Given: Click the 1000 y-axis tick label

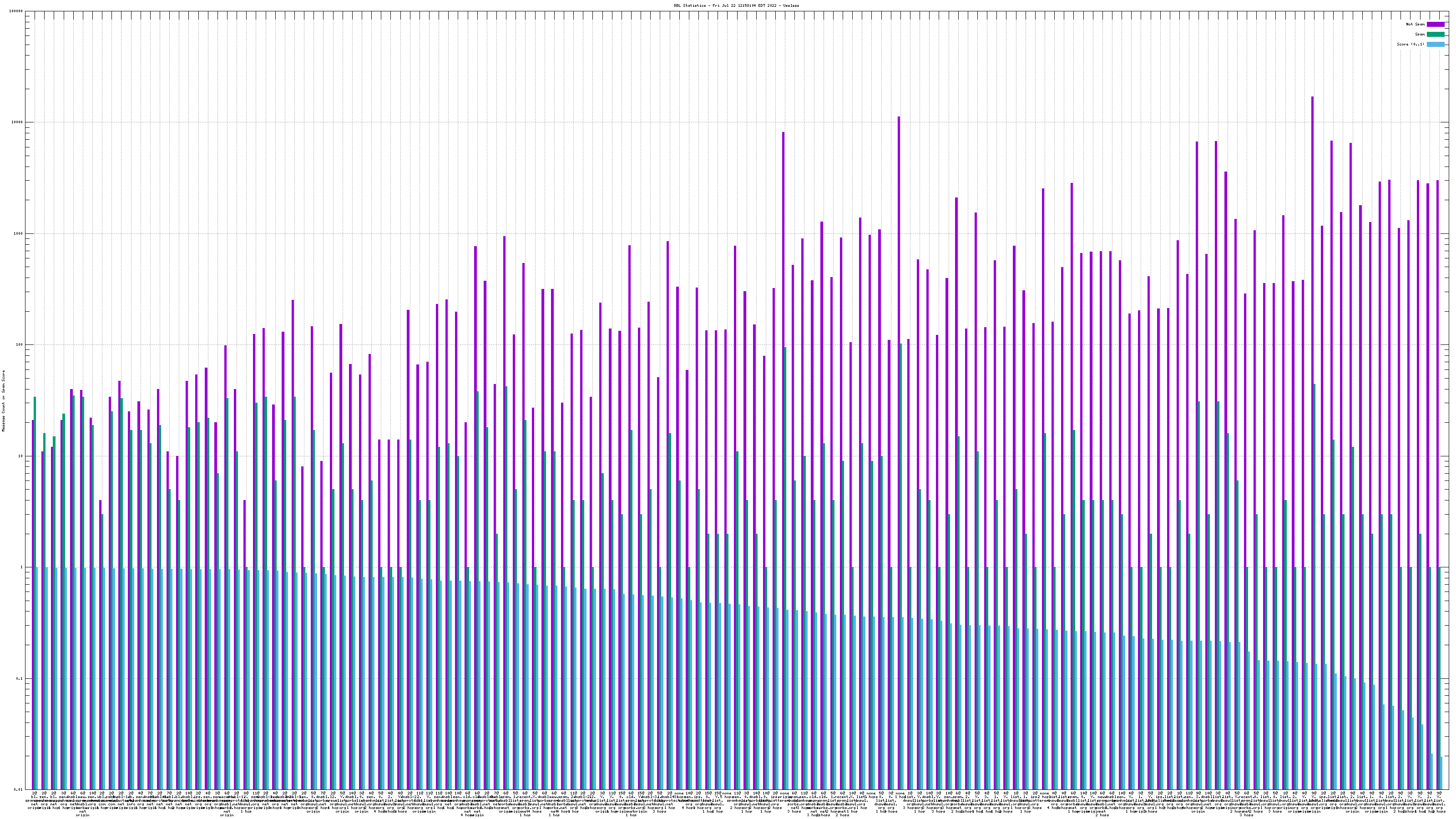Looking at the screenshot, I should [x=19, y=234].
